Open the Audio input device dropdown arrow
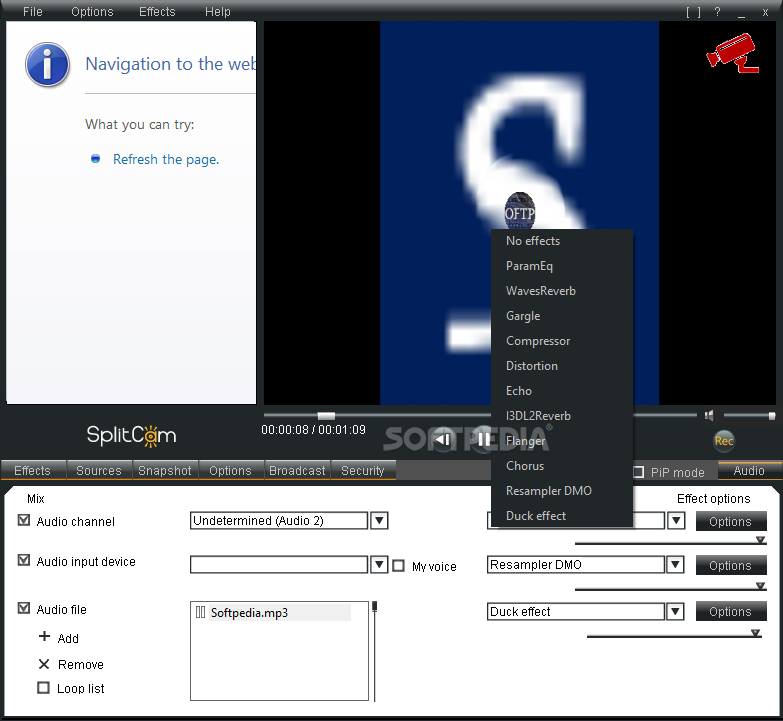 click(x=379, y=565)
